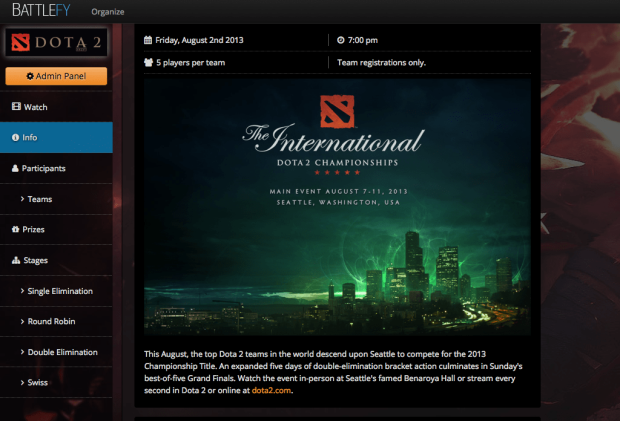Click the Dota 2 logo banner

tap(56, 42)
